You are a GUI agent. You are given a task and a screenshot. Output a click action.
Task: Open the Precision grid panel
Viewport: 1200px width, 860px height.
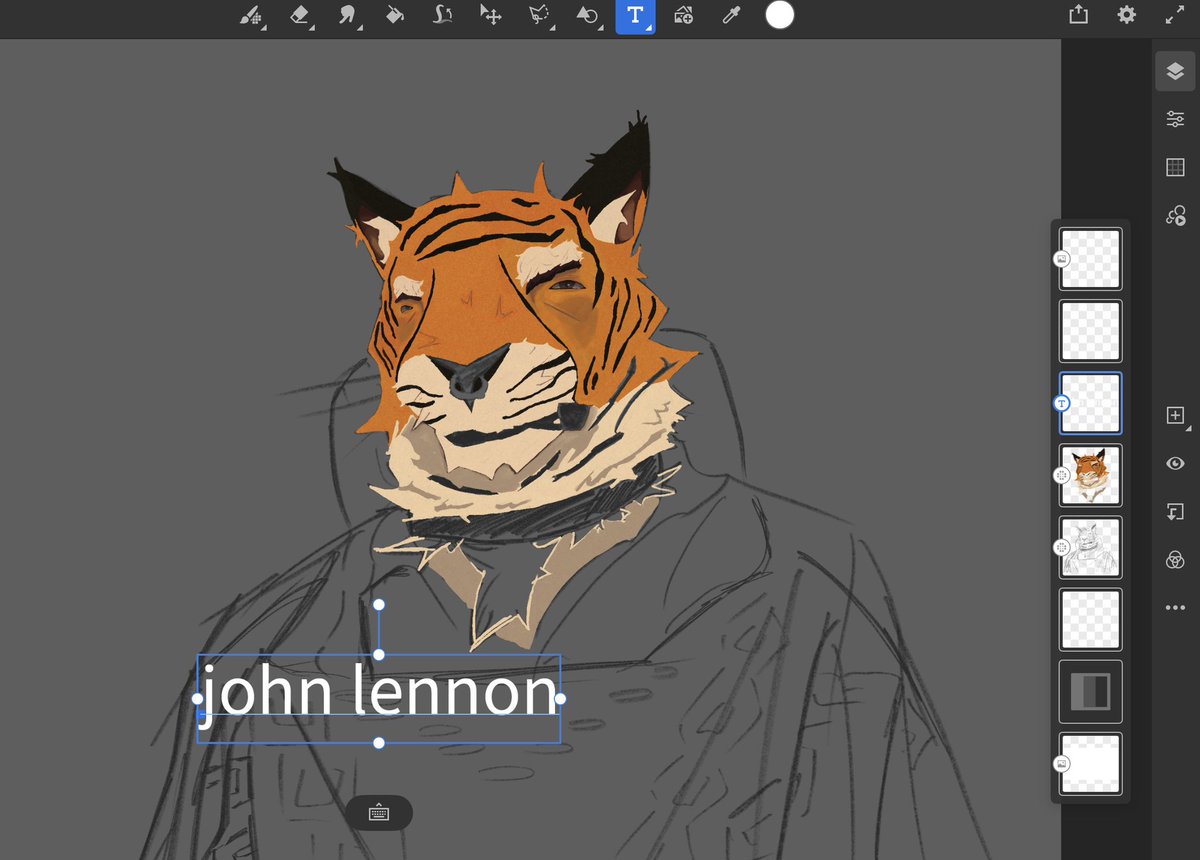pyautogui.click(x=1175, y=167)
